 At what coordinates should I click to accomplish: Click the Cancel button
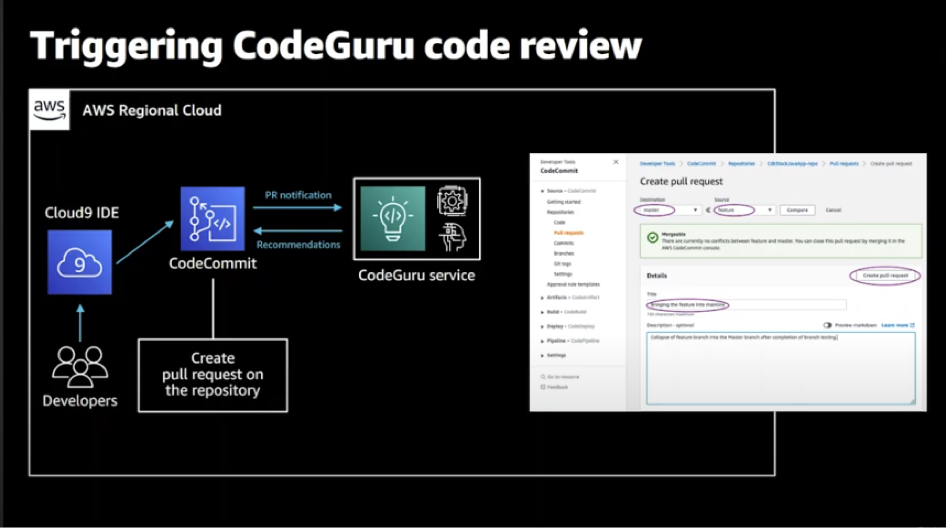(833, 210)
